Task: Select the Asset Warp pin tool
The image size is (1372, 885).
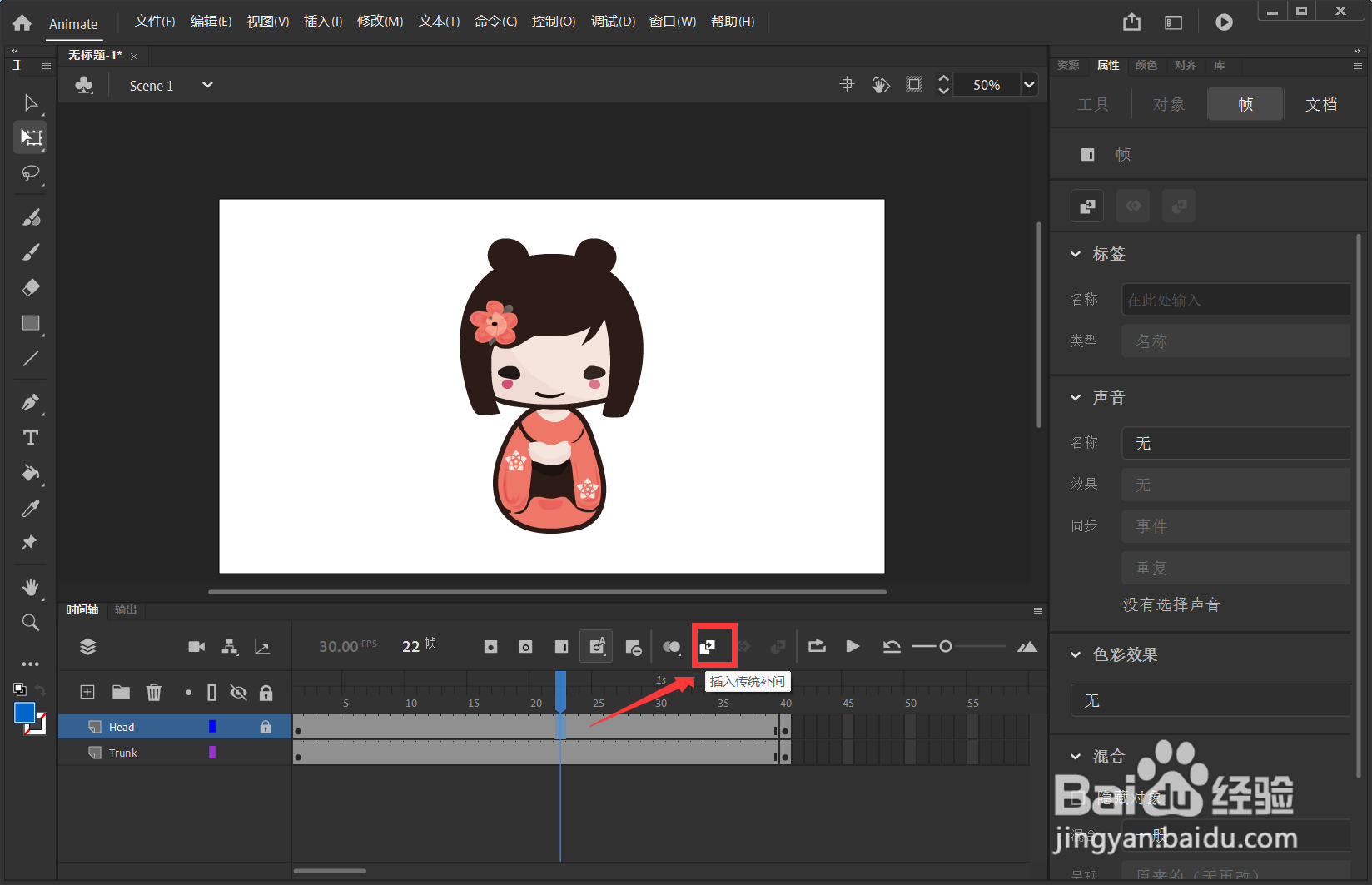Action: [x=31, y=543]
